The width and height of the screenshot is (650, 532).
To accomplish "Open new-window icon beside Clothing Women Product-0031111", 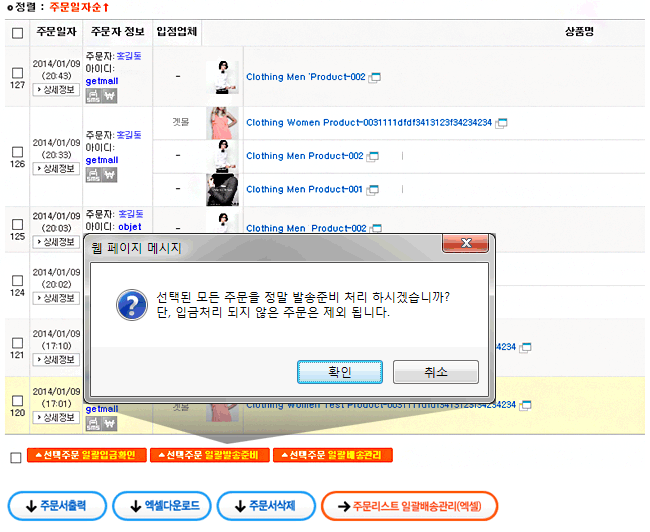I will [x=502, y=123].
